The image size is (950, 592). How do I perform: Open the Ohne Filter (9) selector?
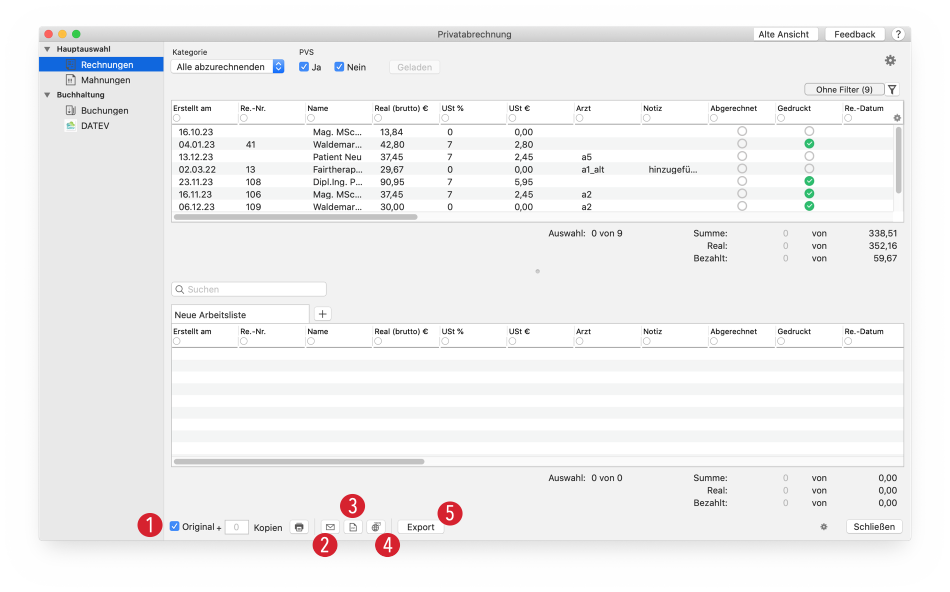(844, 90)
